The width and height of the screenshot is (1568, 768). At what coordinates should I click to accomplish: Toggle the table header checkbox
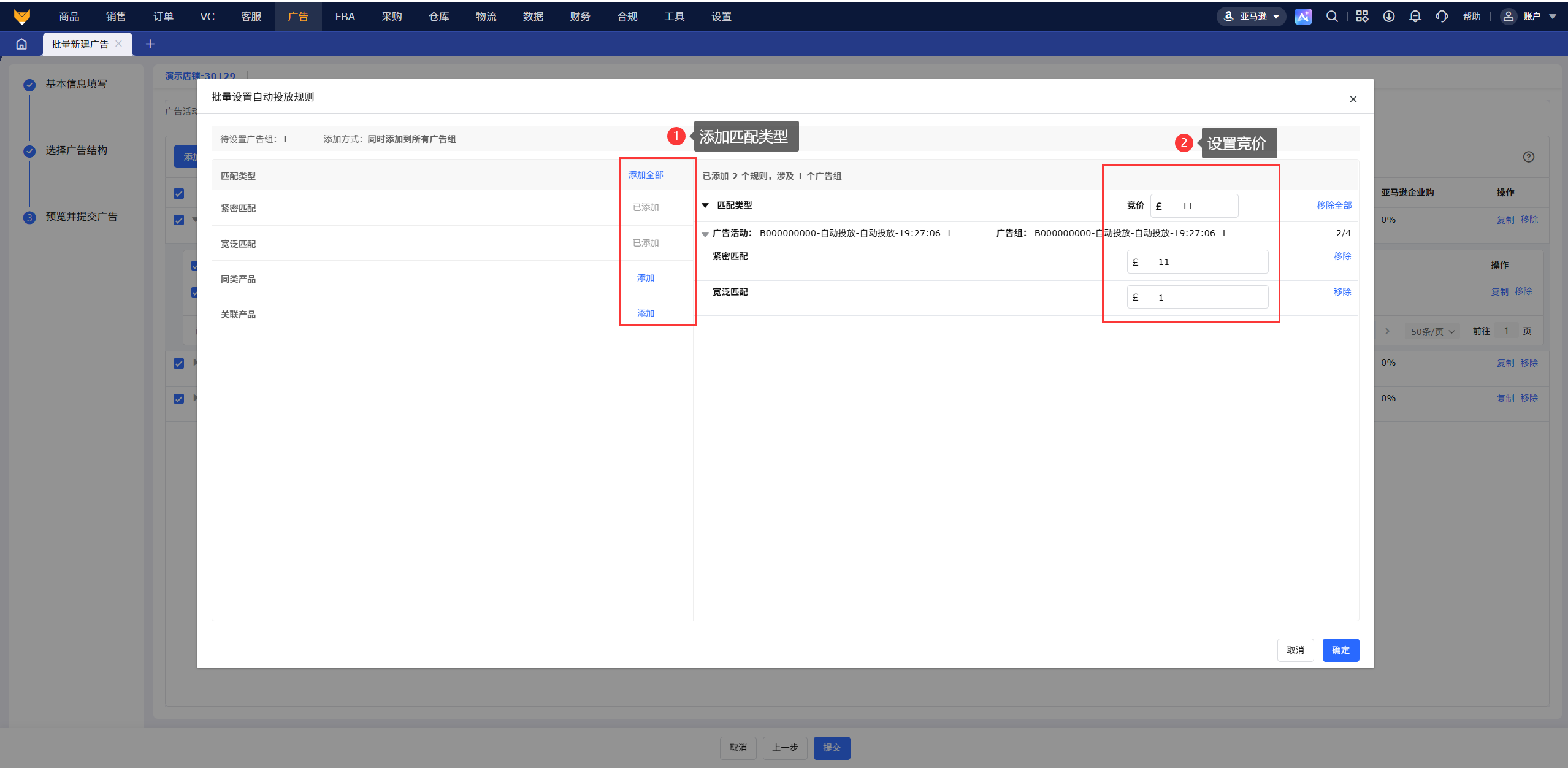tap(178, 193)
